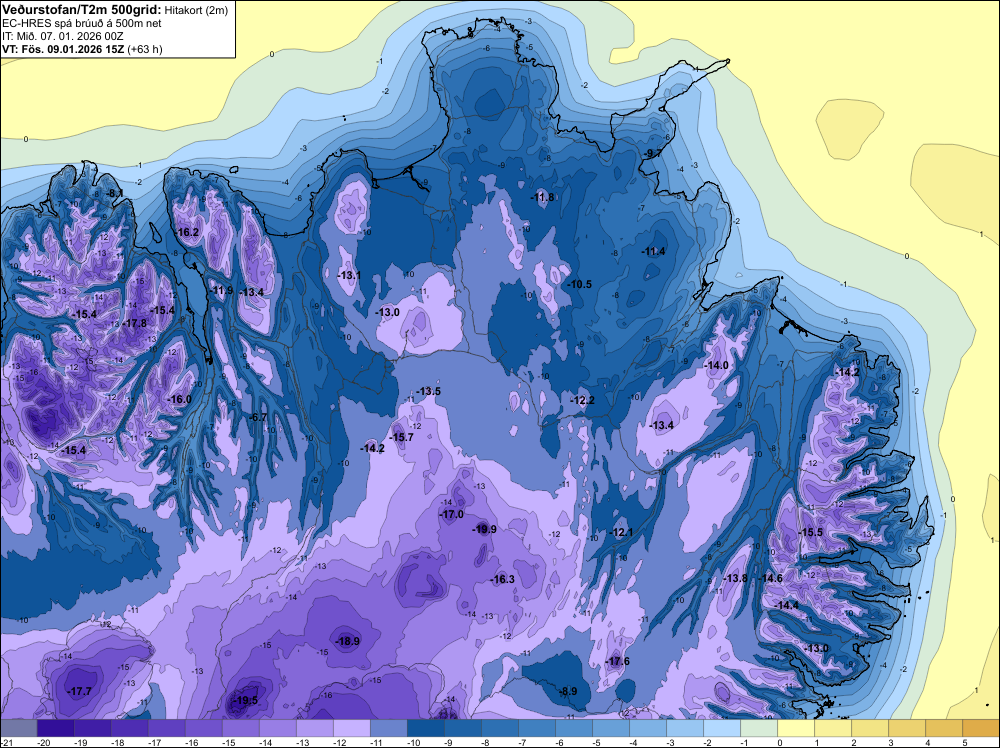Click the -16.0 temperature value on the map
The image size is (1000, 748).
[179, 399]
